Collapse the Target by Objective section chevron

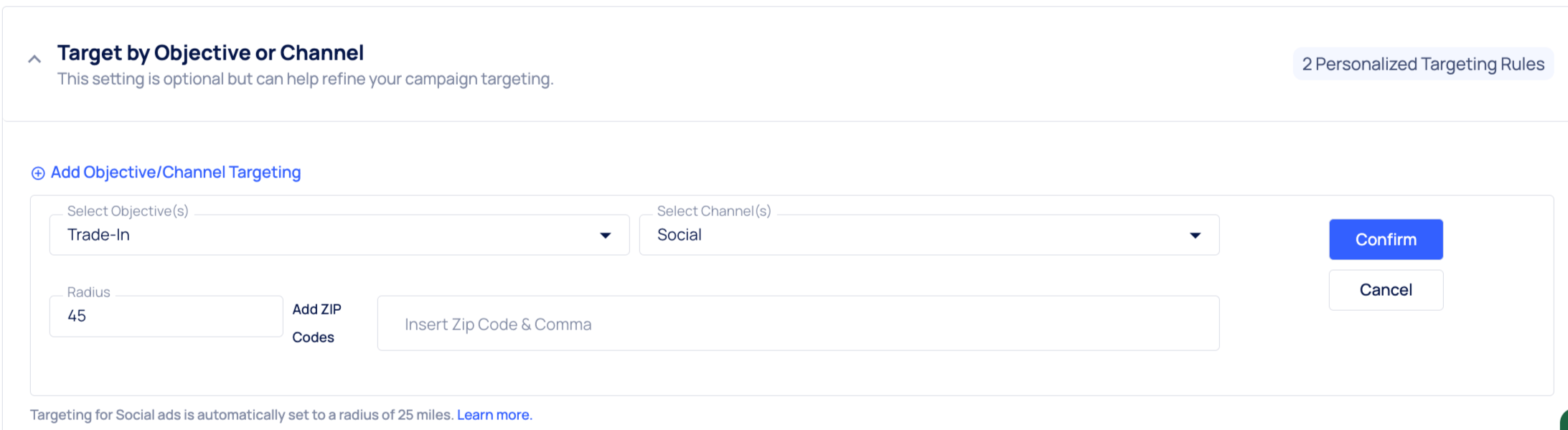(x=34, y=60)
